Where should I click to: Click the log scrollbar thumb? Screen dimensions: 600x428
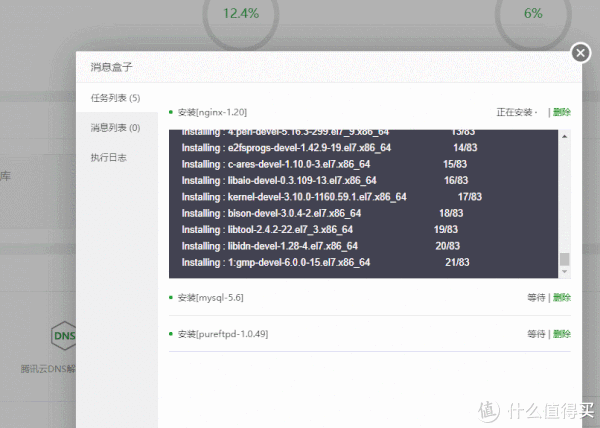click(x=564, y=259)
